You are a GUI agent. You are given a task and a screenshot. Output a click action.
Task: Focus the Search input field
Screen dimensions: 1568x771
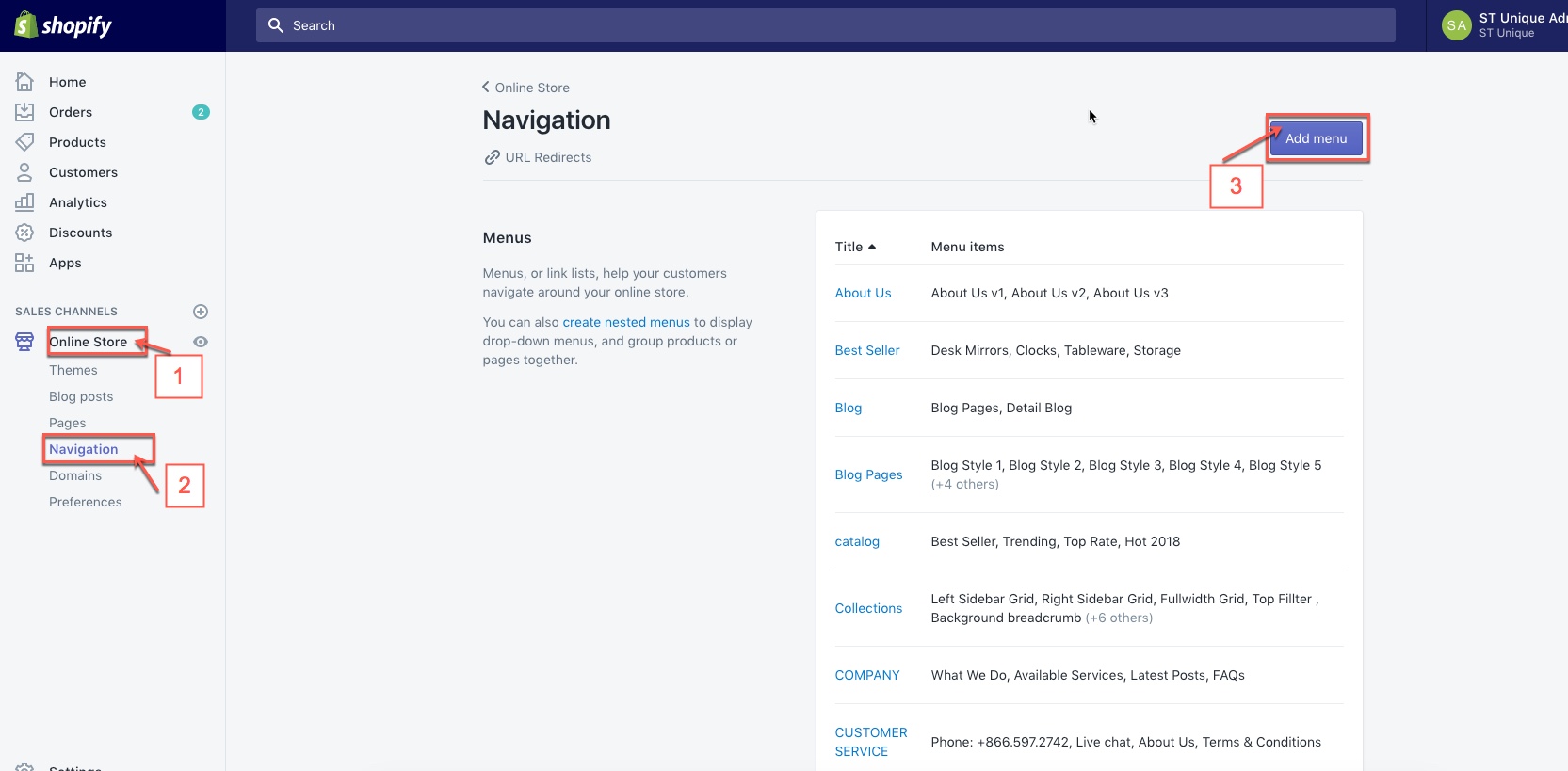pyautogui.click(x=826, y=25)
